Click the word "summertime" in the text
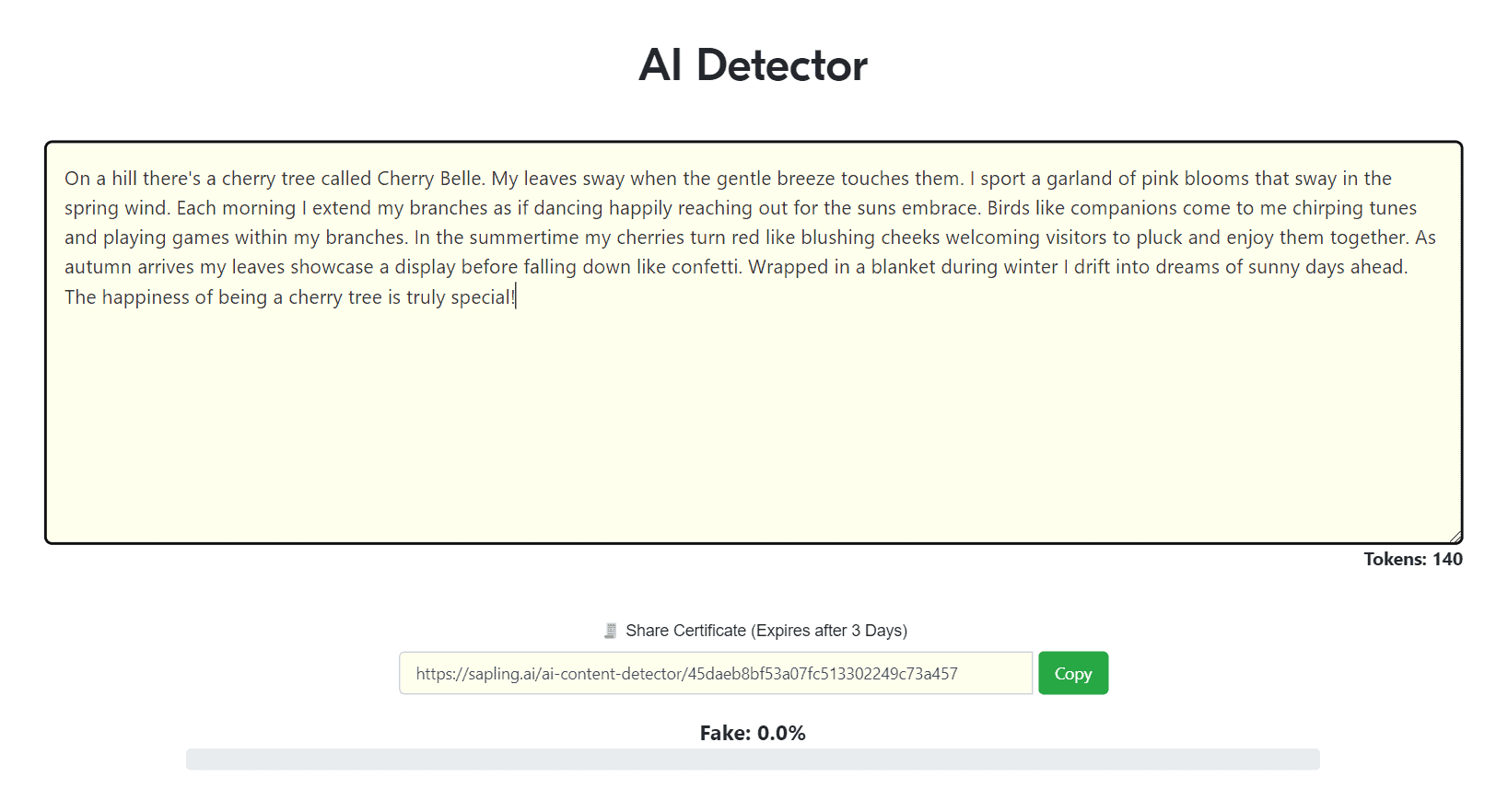Viewport: 1508px width, 812px height. tap(524, 238)
